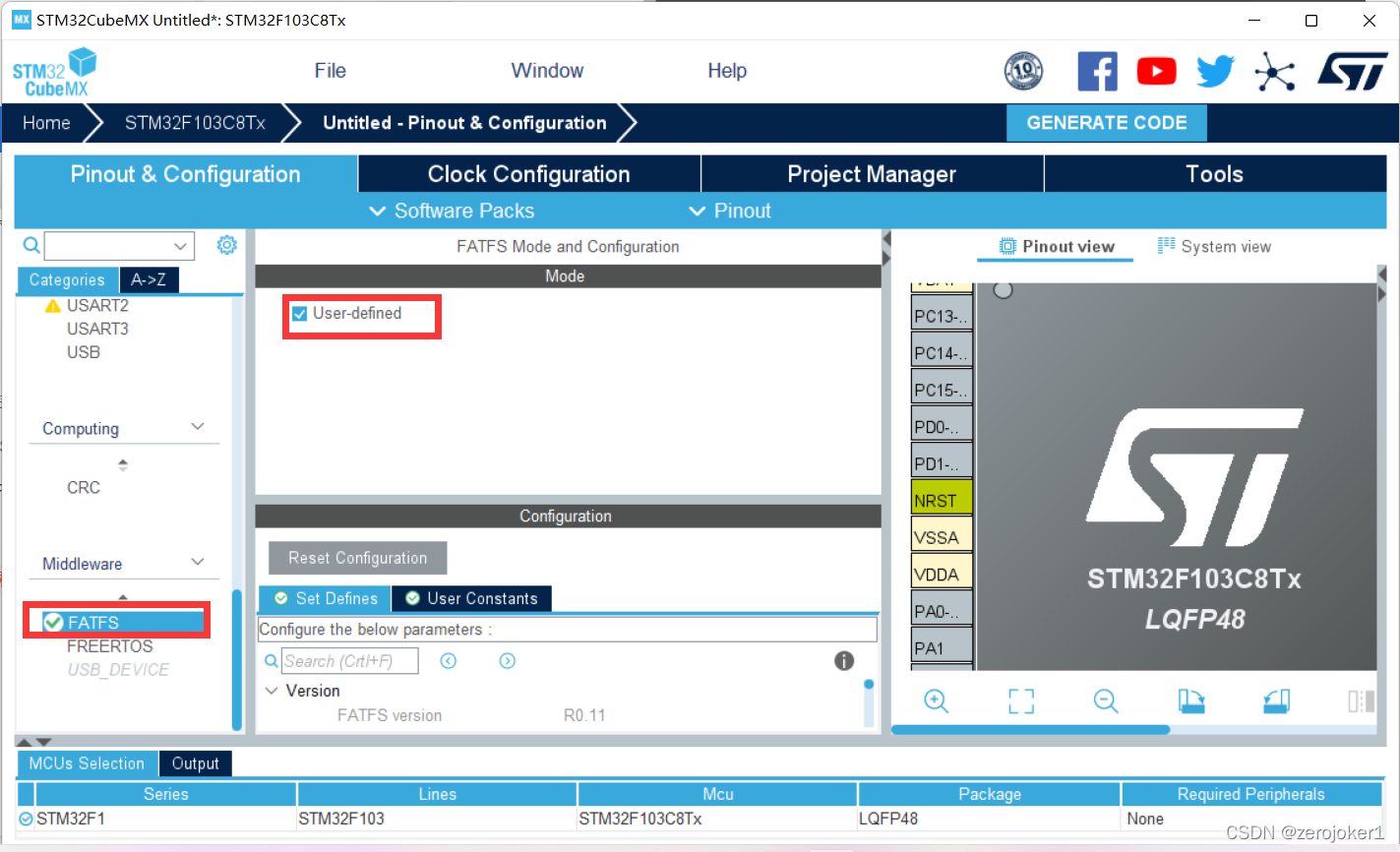Select the USART3 peripheral
This screenshot has width=1400, height=852.
(97, 329)
